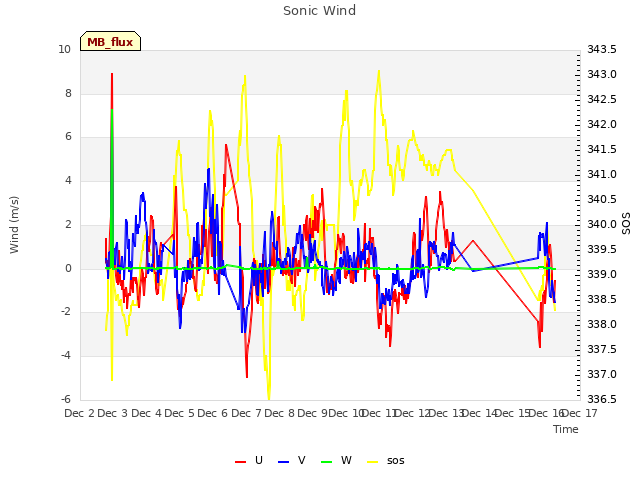This screenshot has height=480, width=640.
Task: Click the red U spike peak on Dec 3
Action: [112, 74]
